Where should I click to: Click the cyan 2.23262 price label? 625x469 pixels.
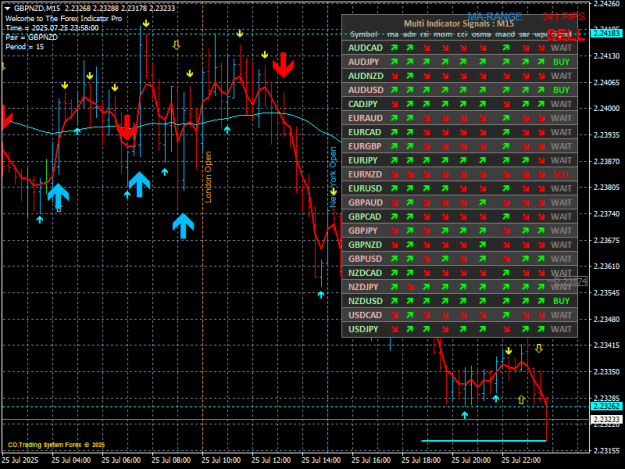[607, 406]
